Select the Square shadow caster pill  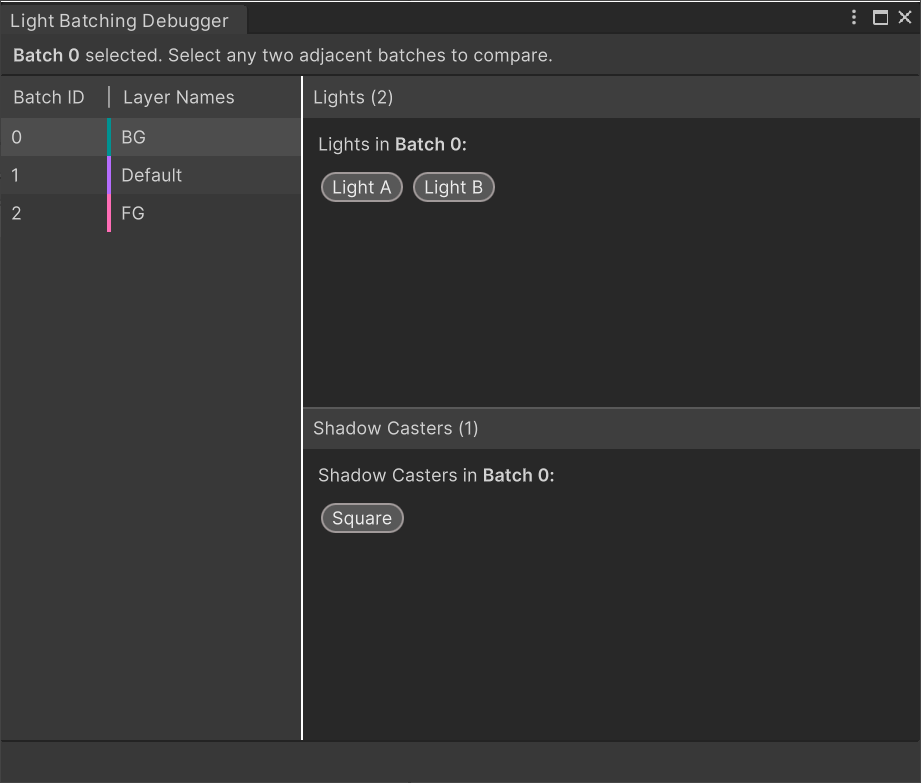(361, 518)
